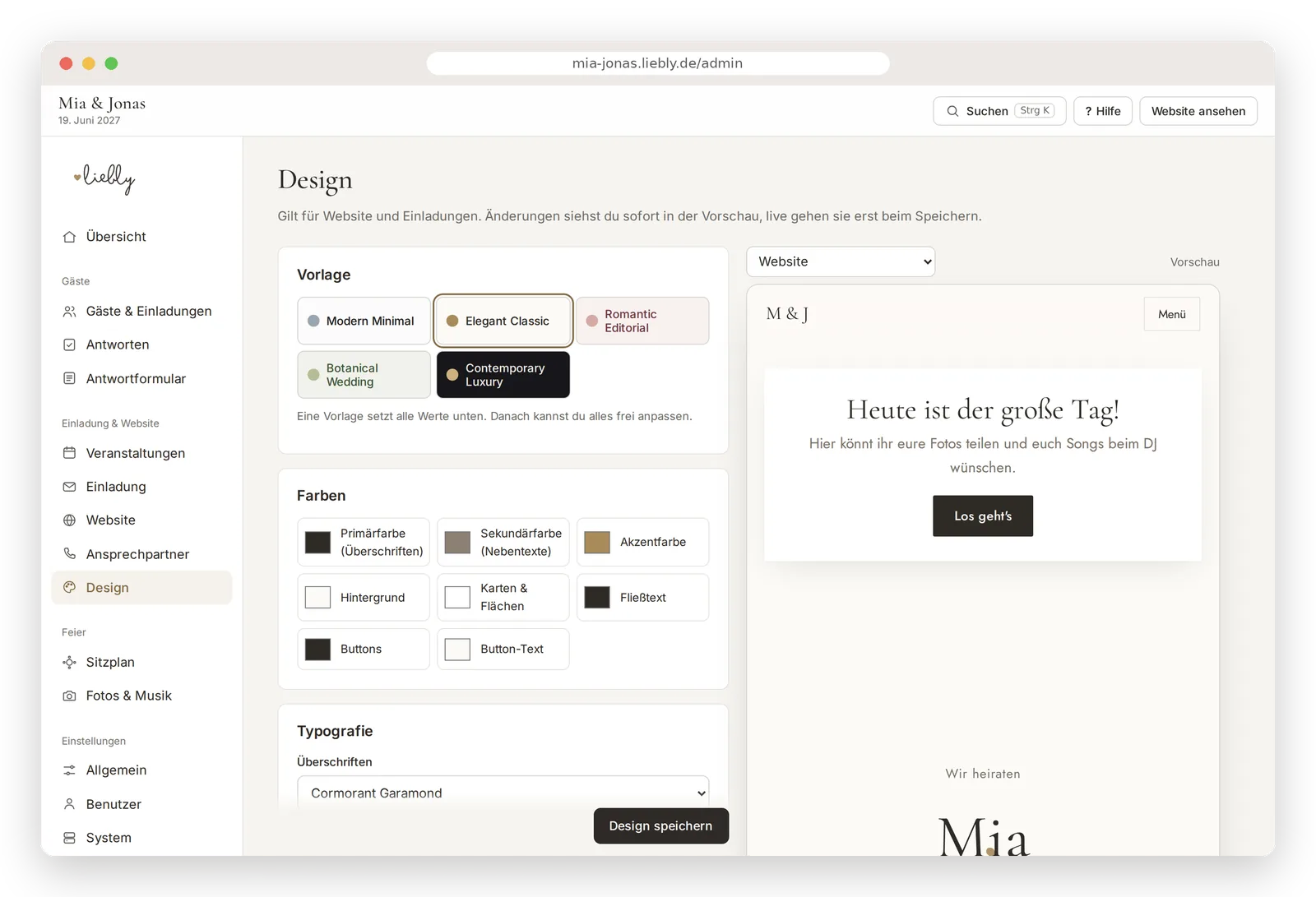The width and height of the screenshot is (1316, 897).
Task: Click the people icon for Gäste & Einladungen
Action: point(69,311)
